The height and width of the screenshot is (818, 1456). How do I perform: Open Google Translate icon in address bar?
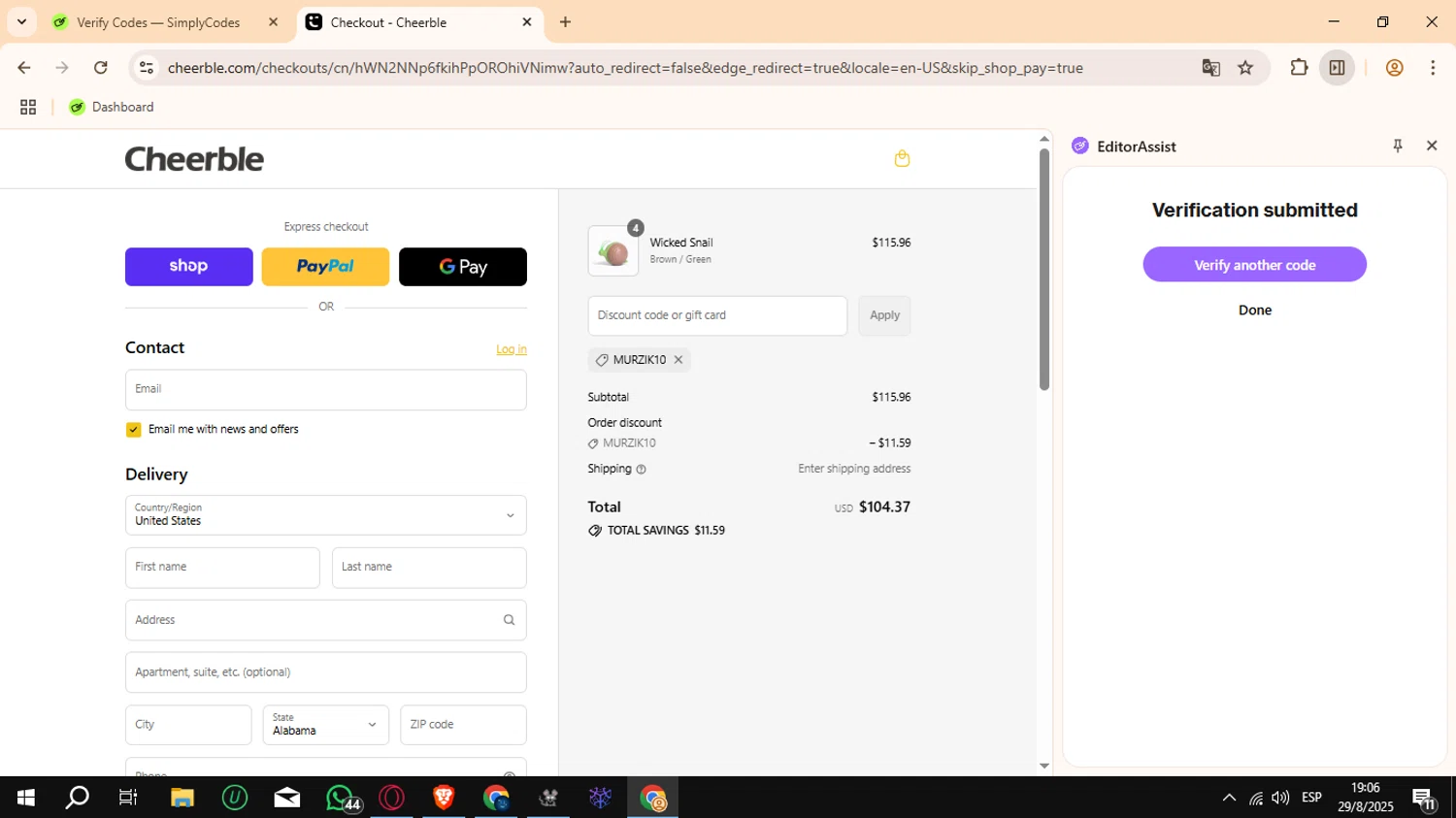1210,68
